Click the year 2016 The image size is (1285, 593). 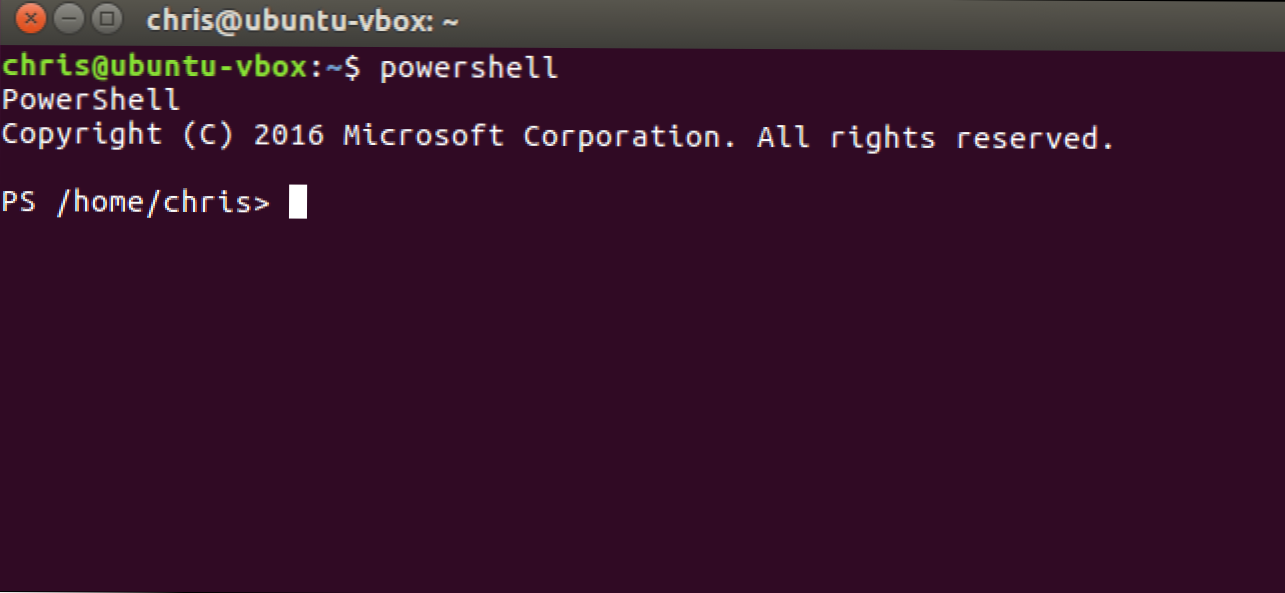pos(289,135)
